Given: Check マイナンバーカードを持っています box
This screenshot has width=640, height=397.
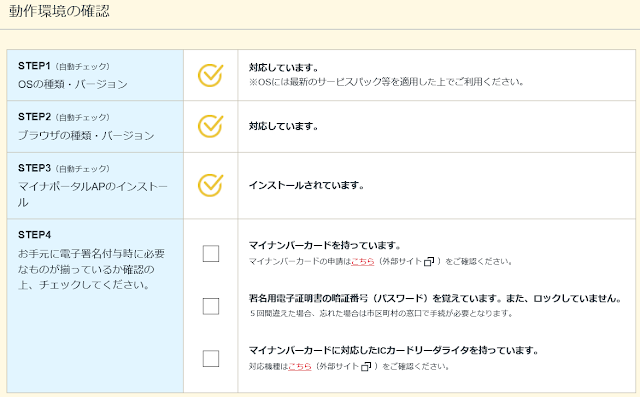Looking at the screenshot, I should click(211, 253).
